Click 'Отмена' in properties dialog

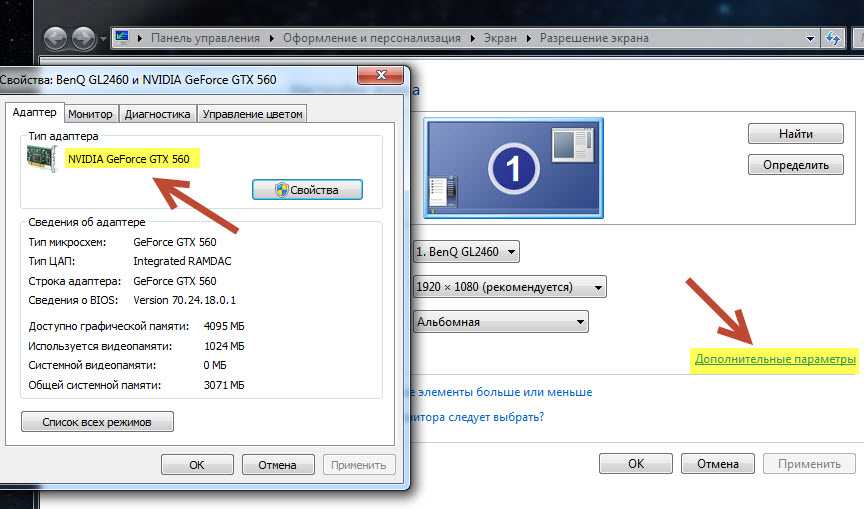tap(277, 465)
